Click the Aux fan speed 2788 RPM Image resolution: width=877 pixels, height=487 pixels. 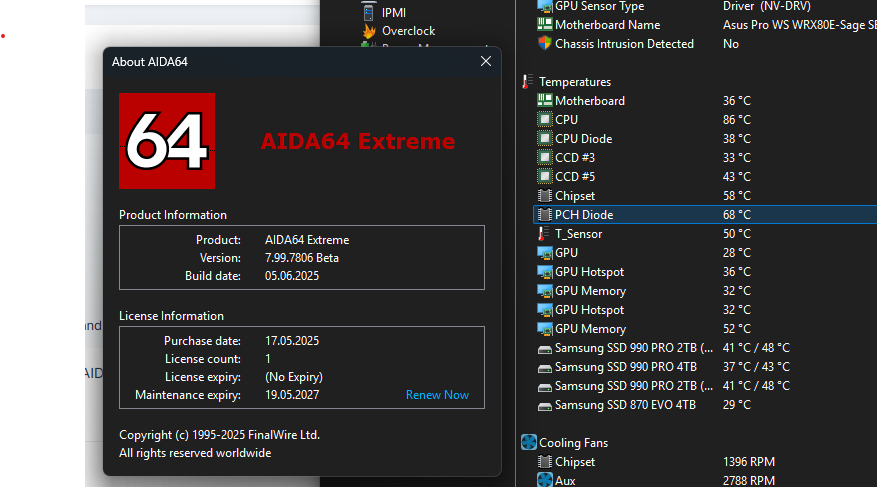748,481
